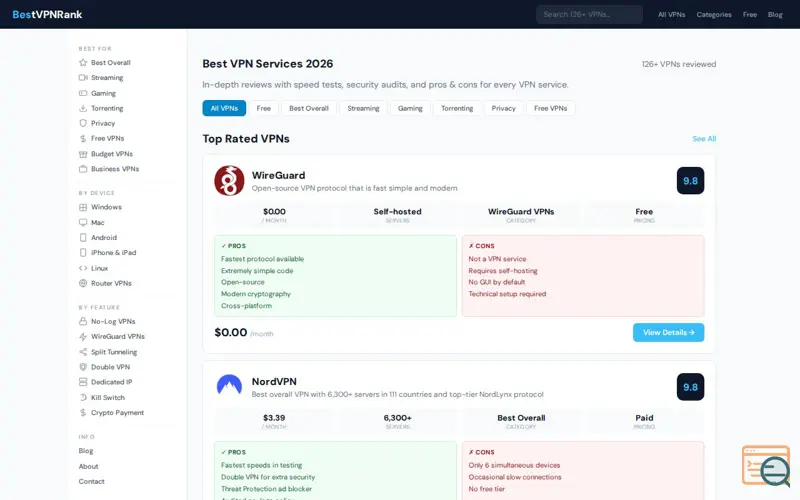Click 'Double VPN for extra security' pro

pos(268,477)
